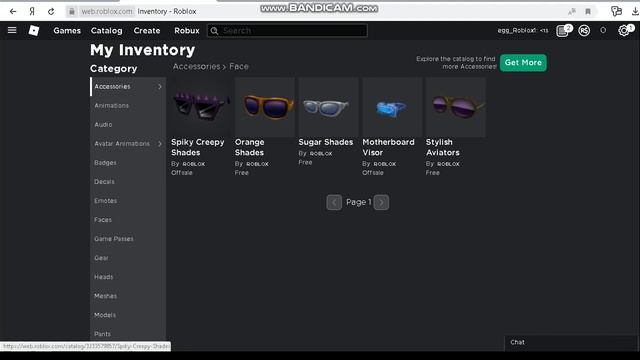
Task: Click the Yandex browser home icon
Action: 32,11
